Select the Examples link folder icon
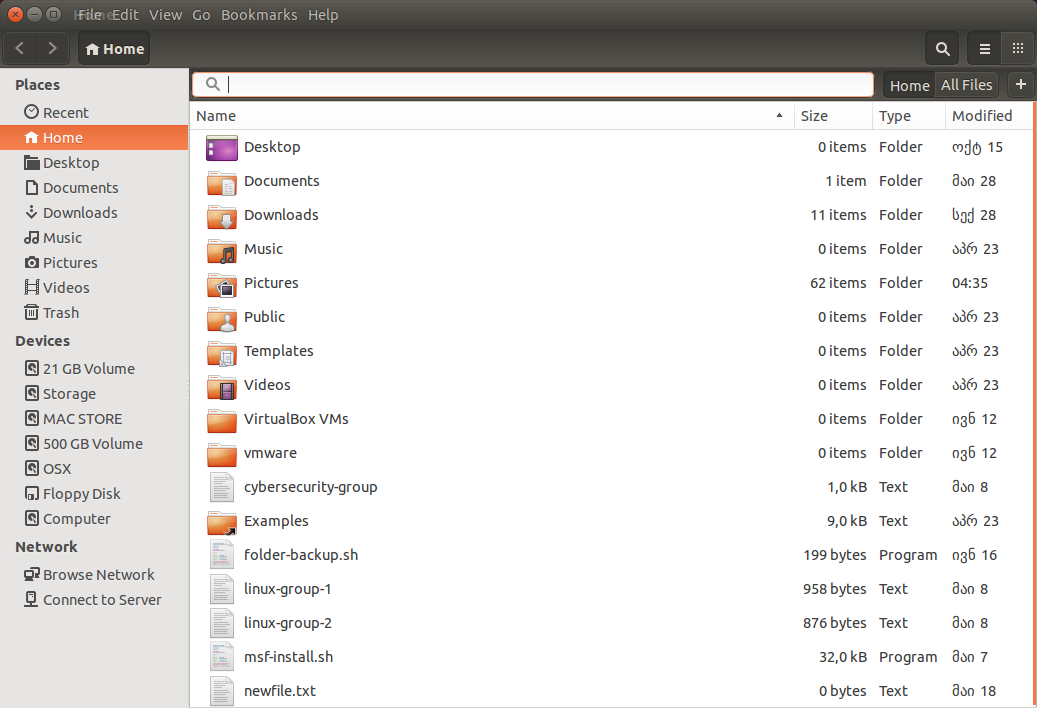The height and width of the screenshot is (708, 1037). 222,522
